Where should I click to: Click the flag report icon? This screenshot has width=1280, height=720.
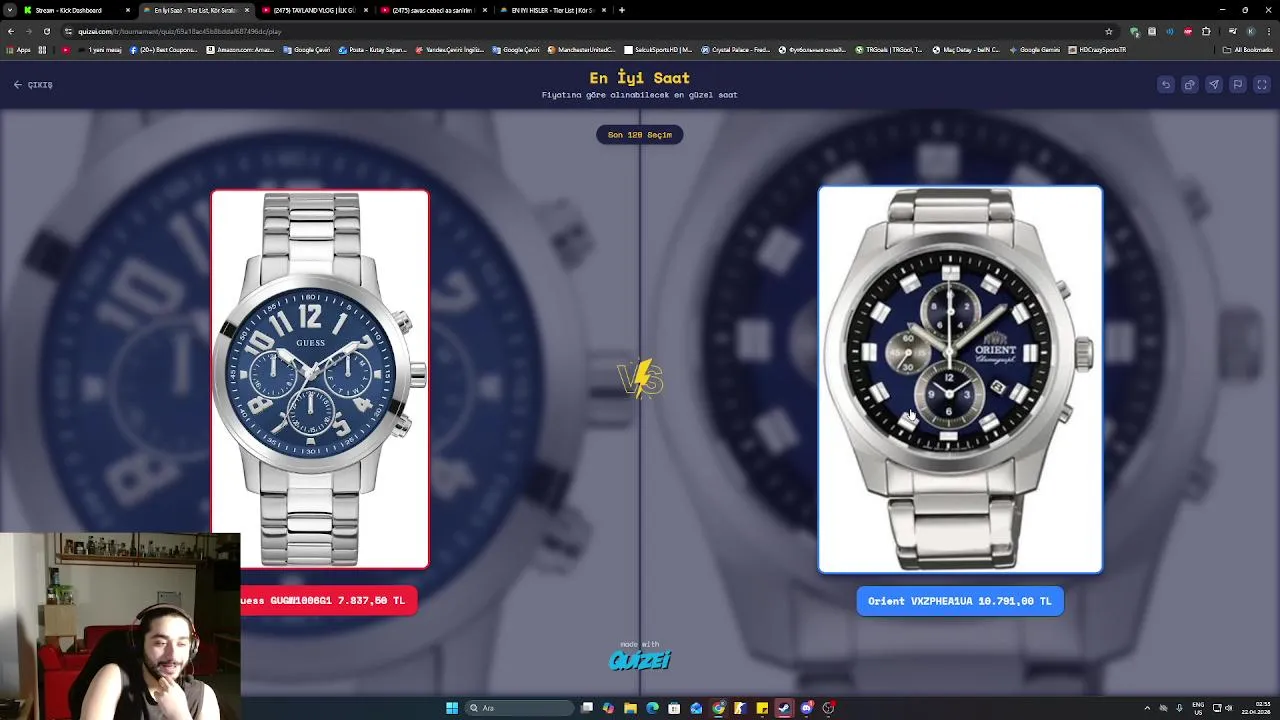click(1238, 85)
